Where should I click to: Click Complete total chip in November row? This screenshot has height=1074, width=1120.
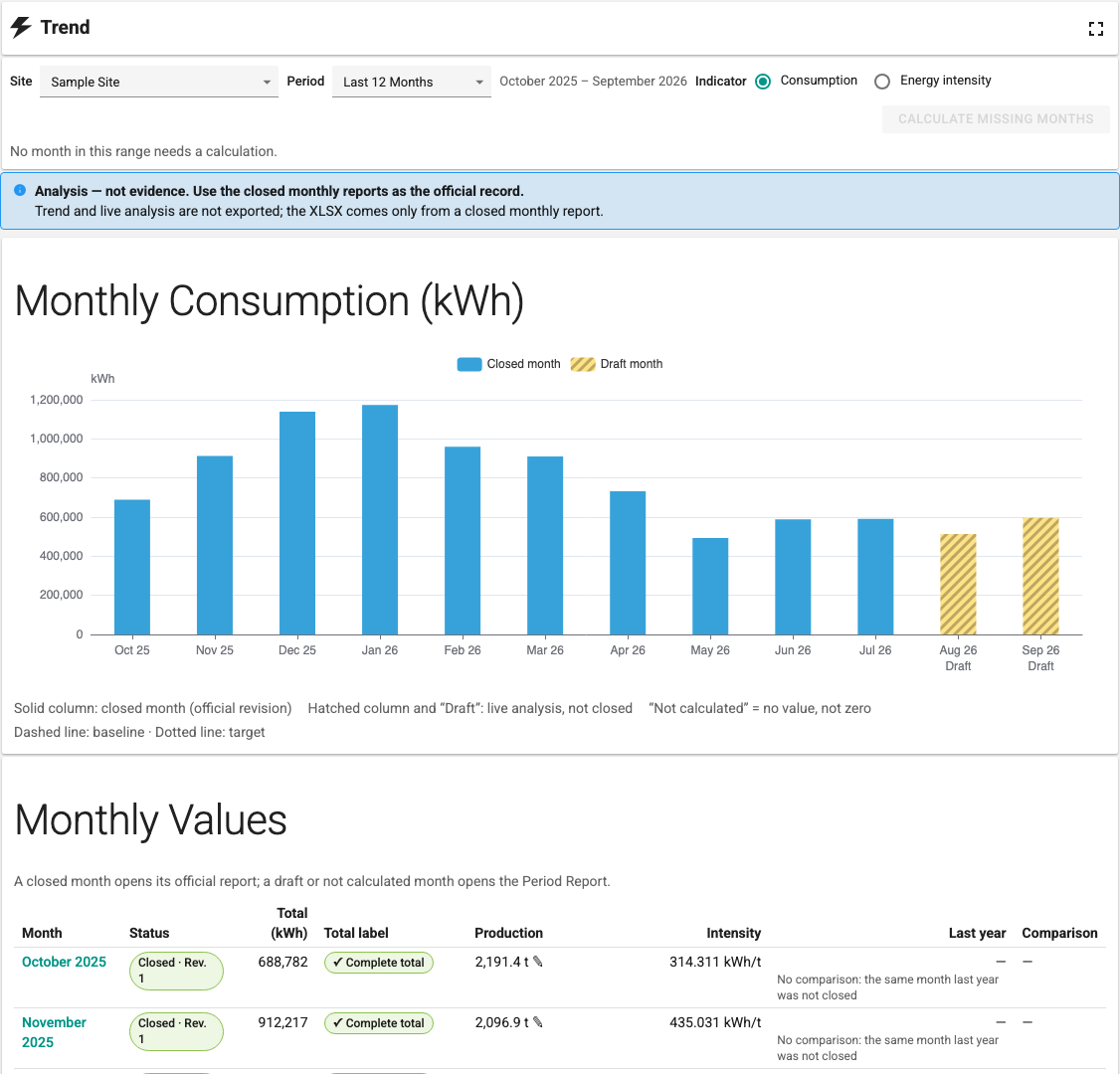379,1022
